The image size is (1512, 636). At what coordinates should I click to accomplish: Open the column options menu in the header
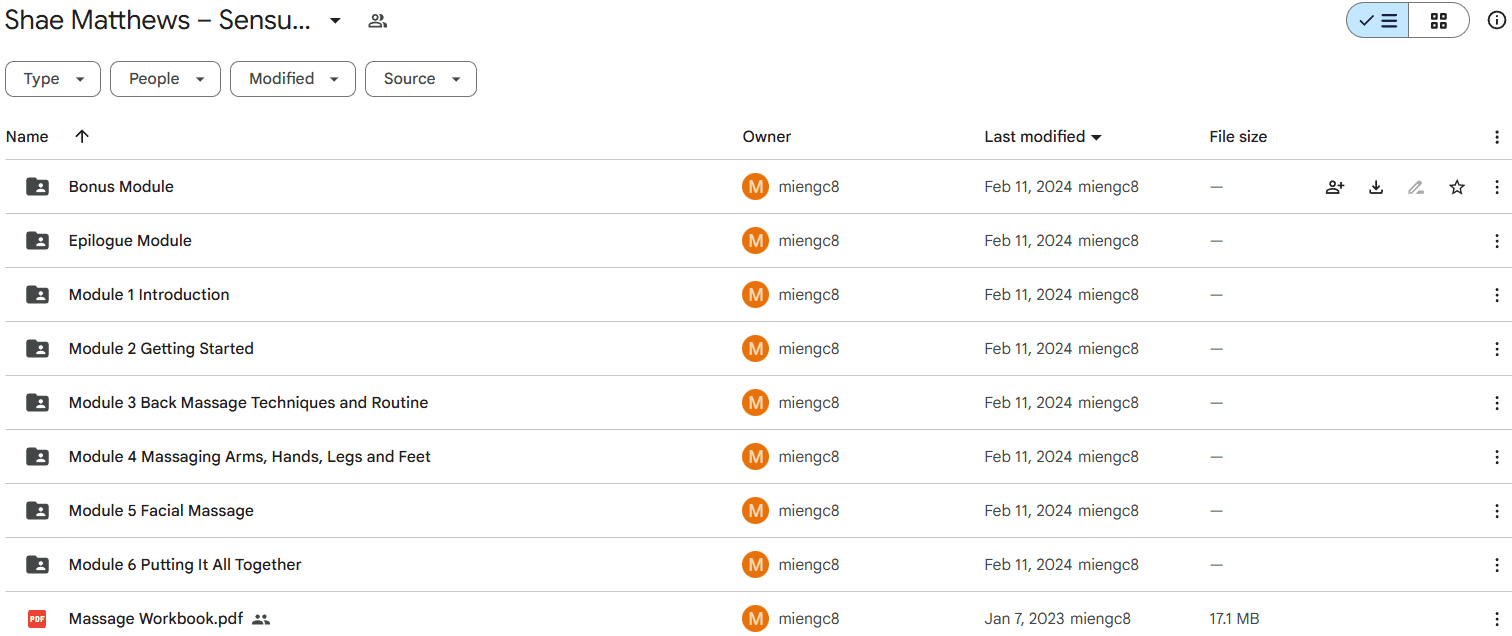[x=1496, y=137]
